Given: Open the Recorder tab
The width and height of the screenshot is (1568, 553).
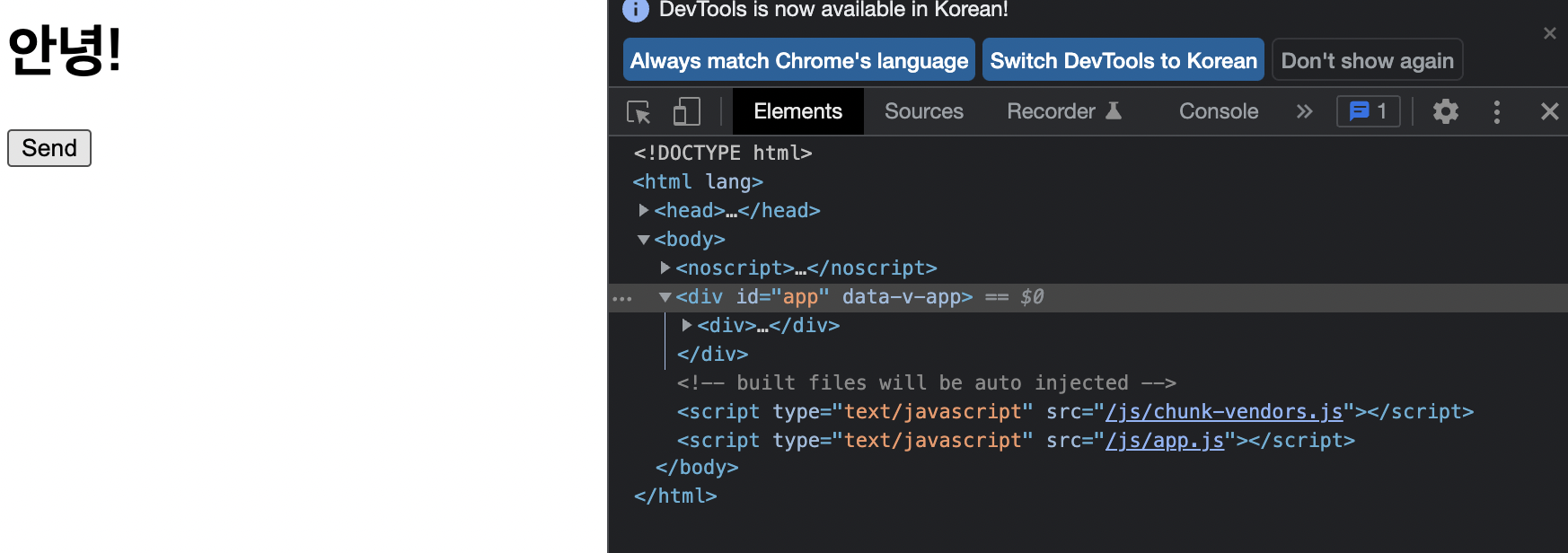Looking at the screenshot, I should point(1063,111).
